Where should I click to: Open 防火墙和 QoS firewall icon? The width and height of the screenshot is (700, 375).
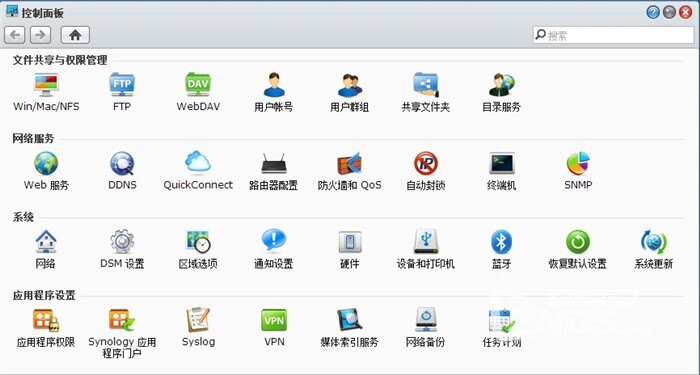350,163
